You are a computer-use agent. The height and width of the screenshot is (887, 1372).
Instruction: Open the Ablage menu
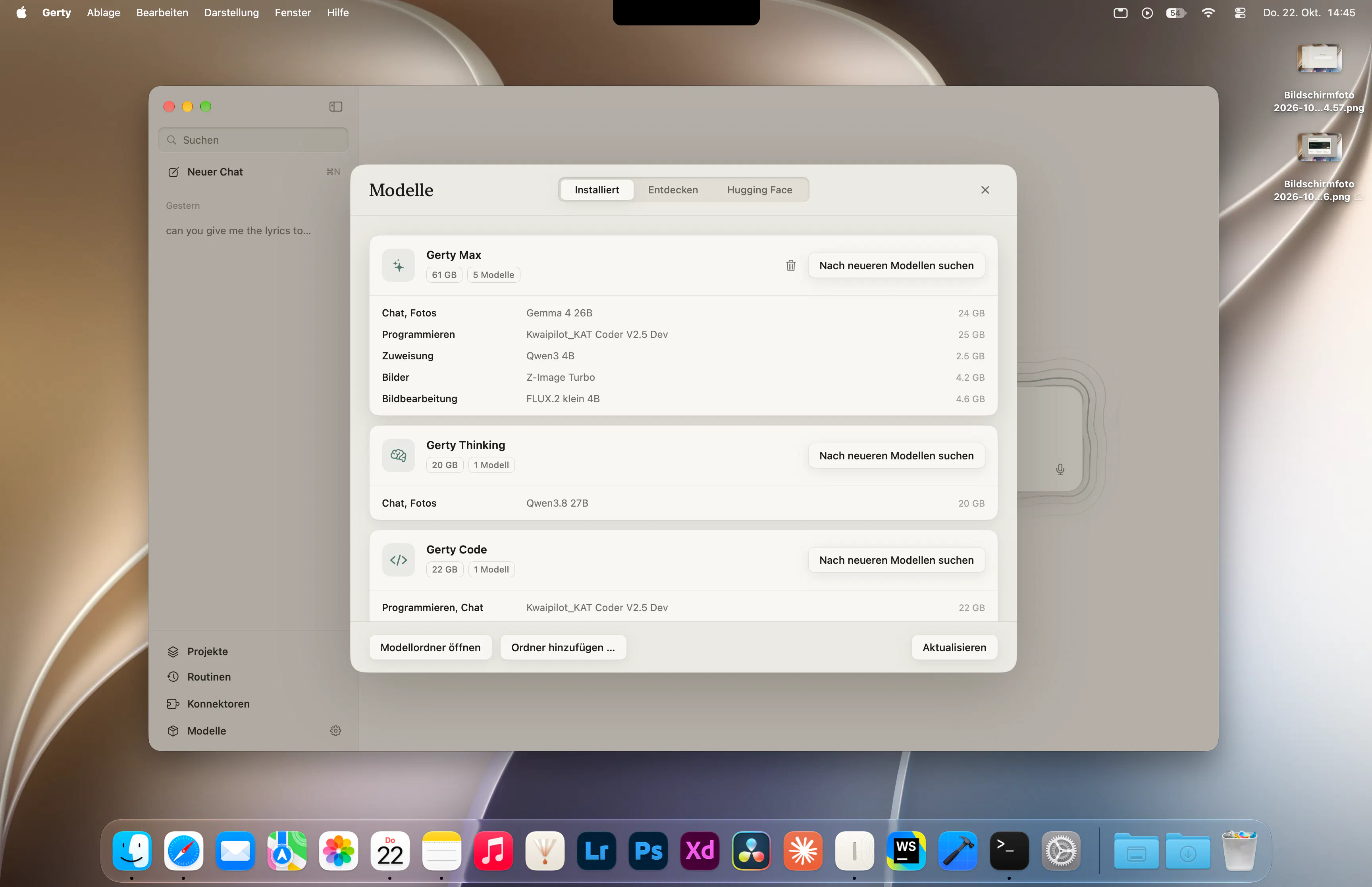tap(104, 13)
